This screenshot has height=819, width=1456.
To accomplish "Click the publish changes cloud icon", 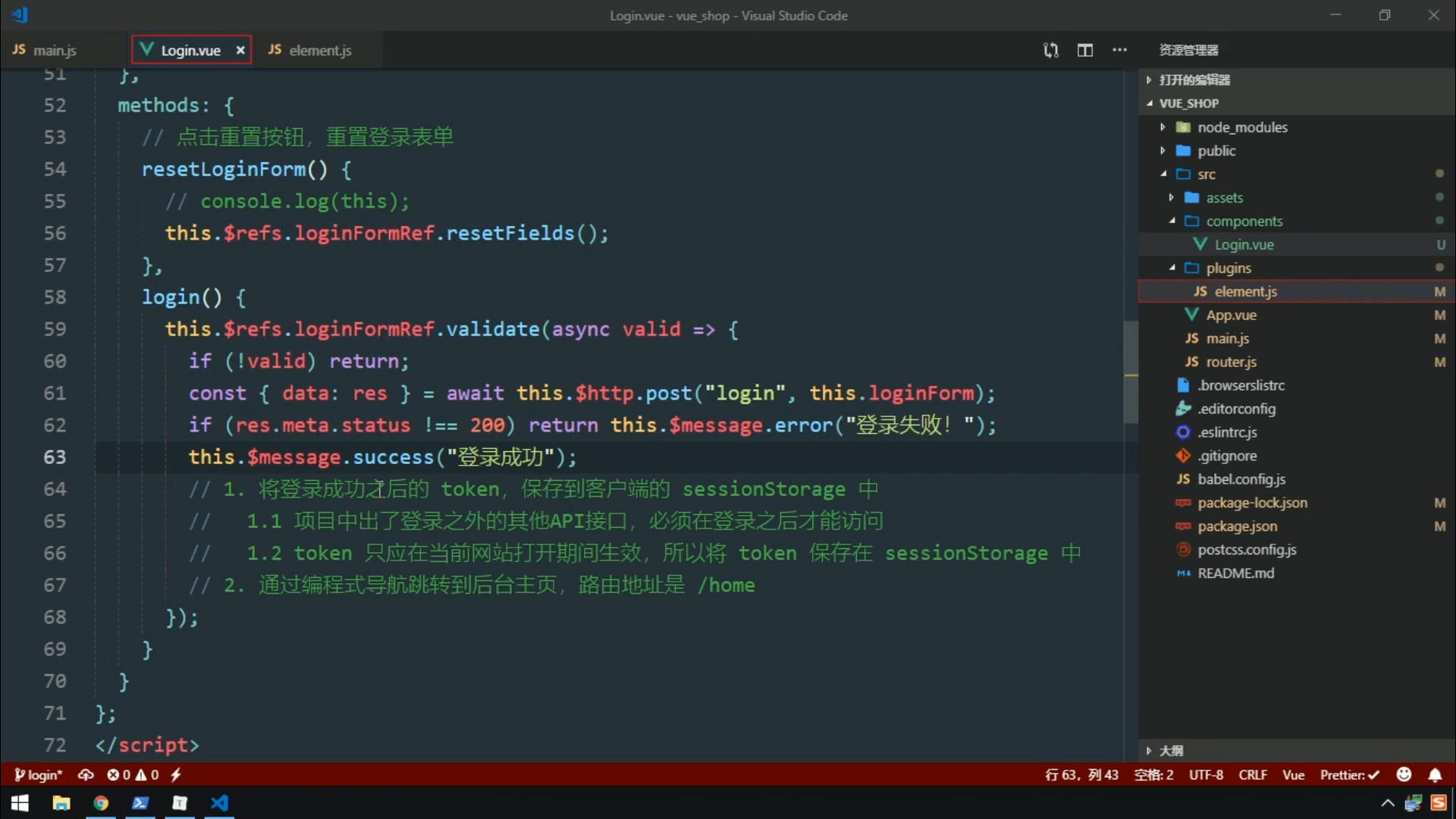I will pyautogui.click(x=86, y=775).
